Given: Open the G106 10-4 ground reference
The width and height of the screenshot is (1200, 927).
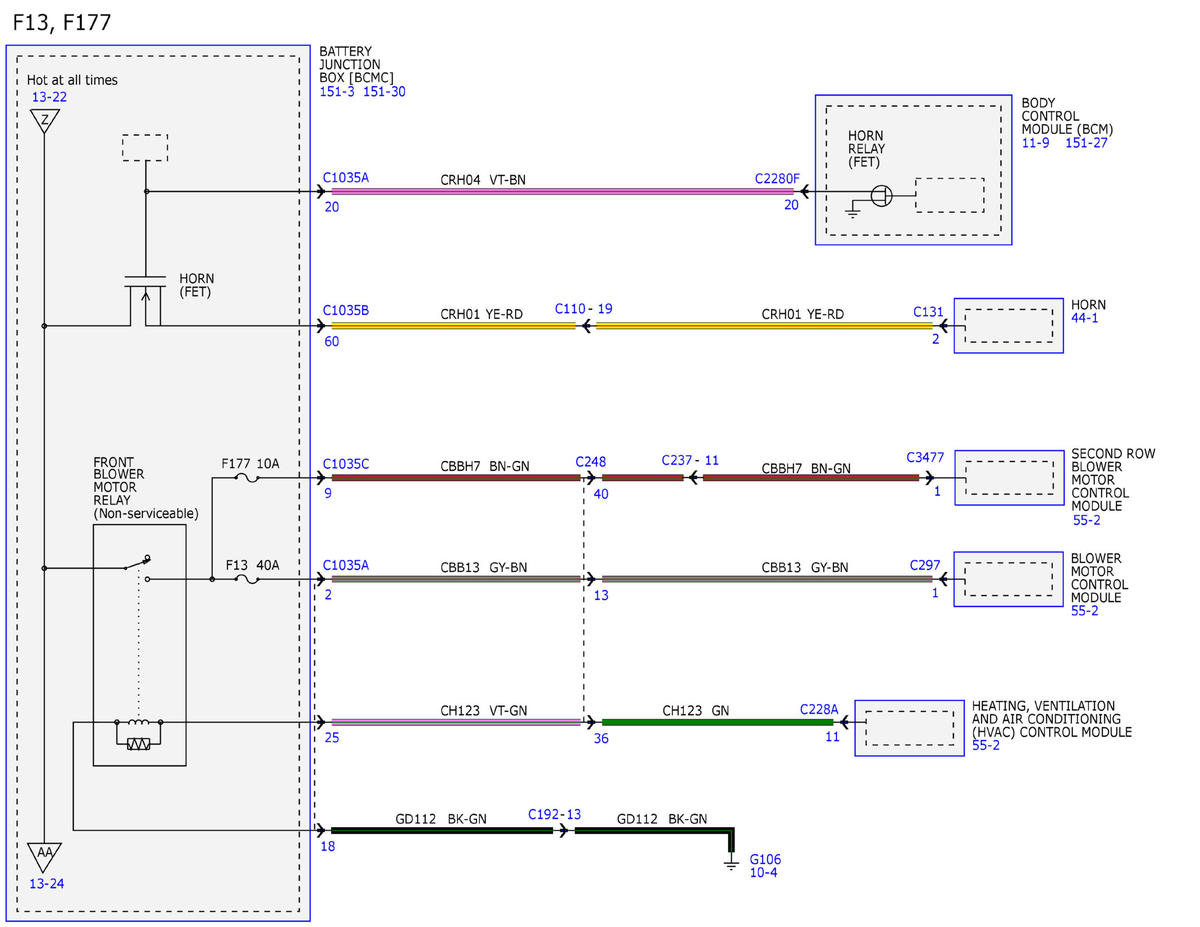Looking at the screenshot, I should pos(763,872).
